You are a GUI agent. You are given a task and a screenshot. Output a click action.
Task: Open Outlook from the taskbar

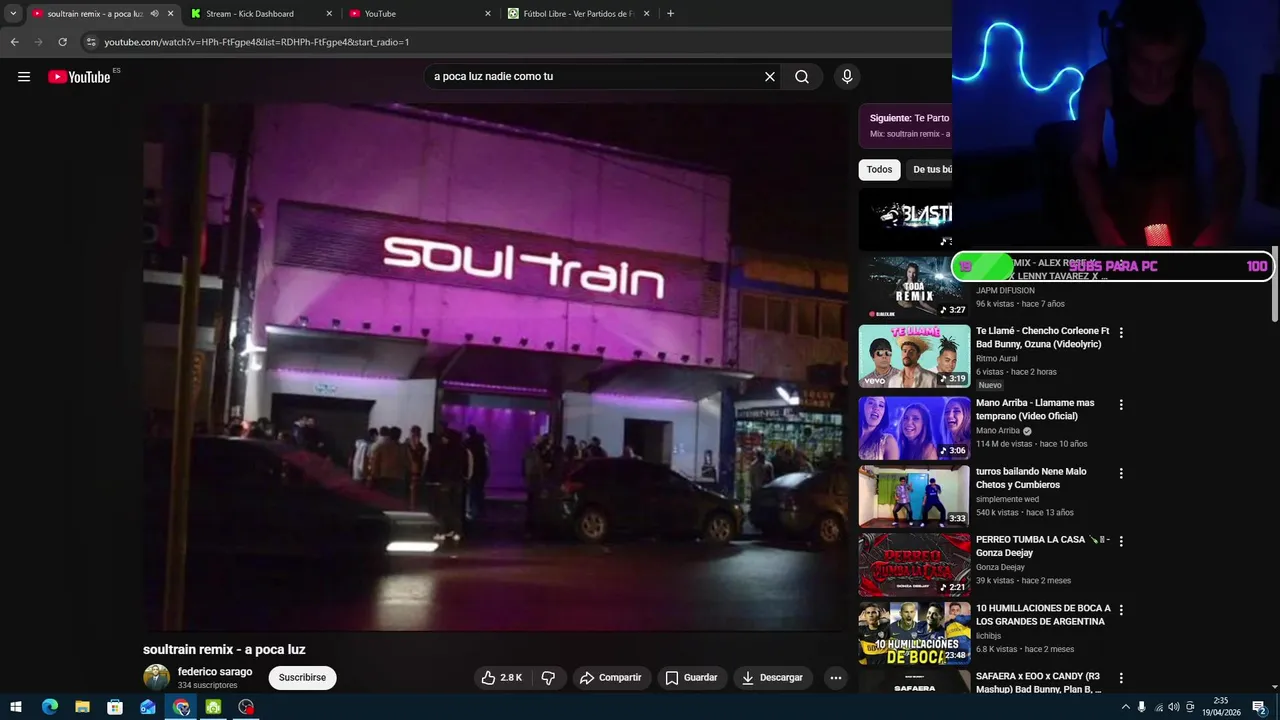(x=148, y=707)
